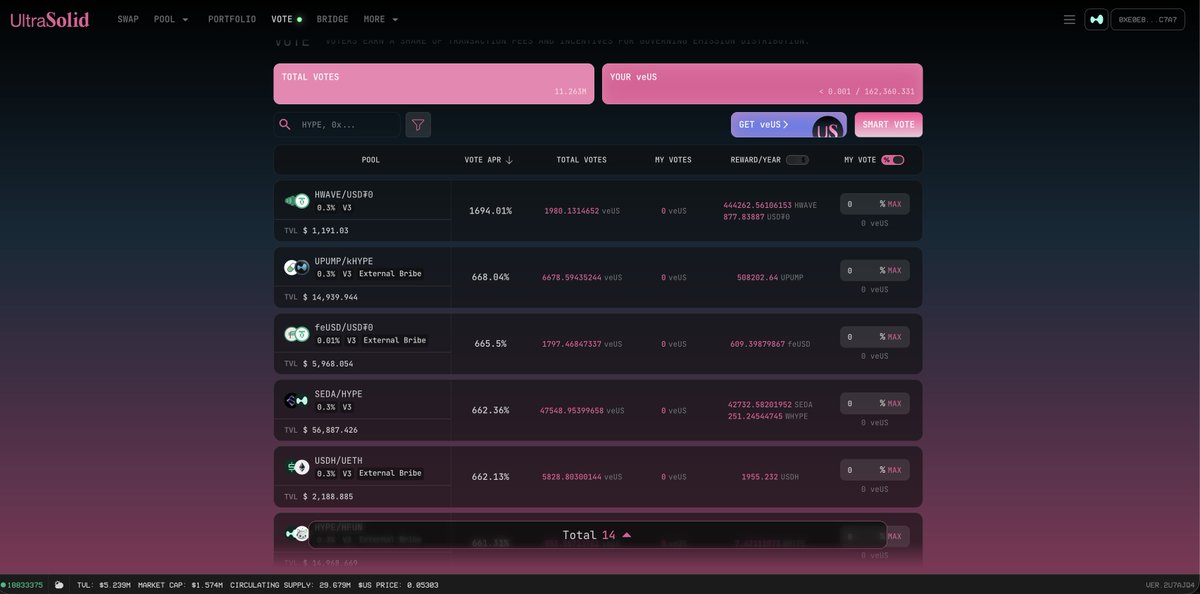Click the UPUMP/kHYPE token pair icon

tap(297, 267)
